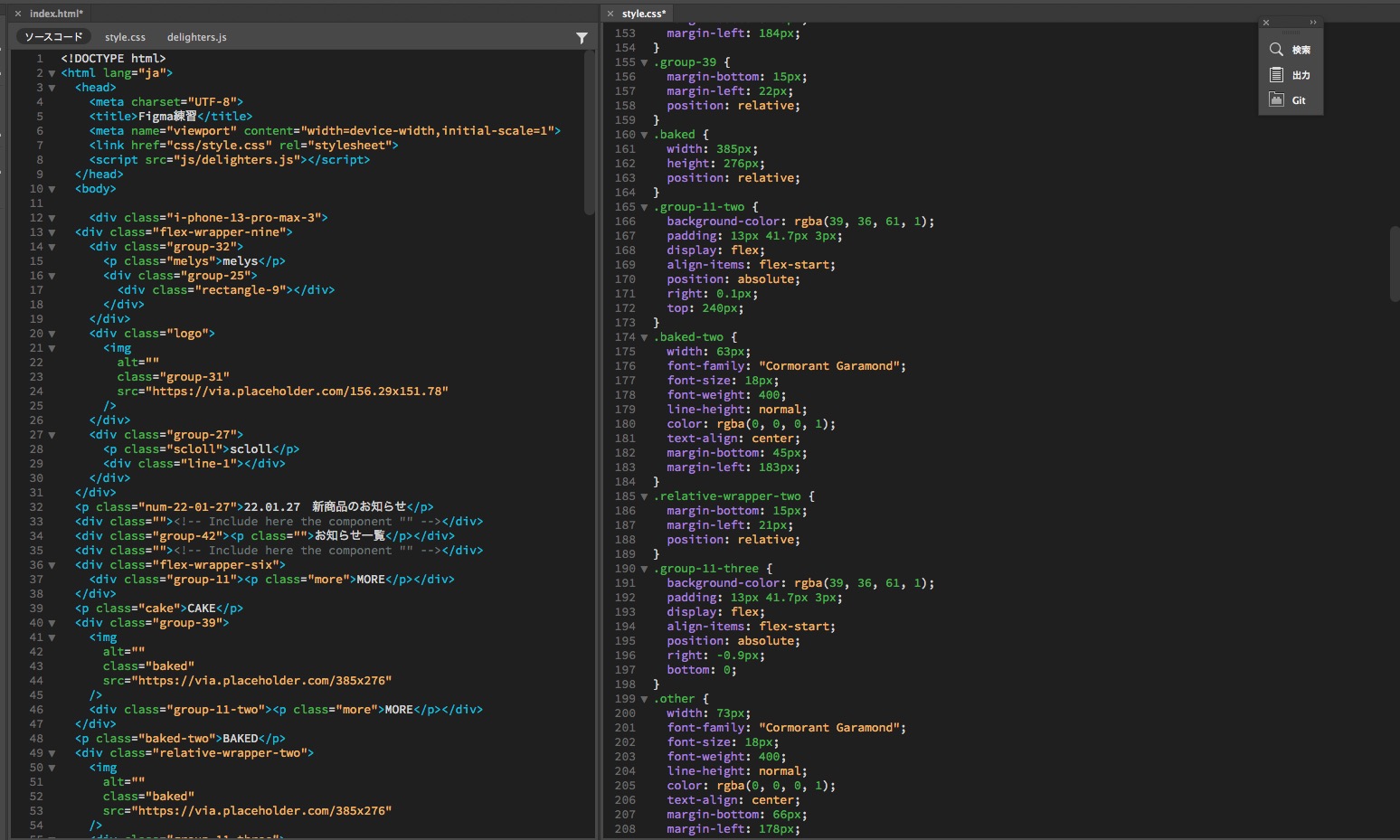The width and height of the screenshot is (1400, 840).
Task: Collapse the floating panel with double-arrow icon
Action: [1313, 23]
